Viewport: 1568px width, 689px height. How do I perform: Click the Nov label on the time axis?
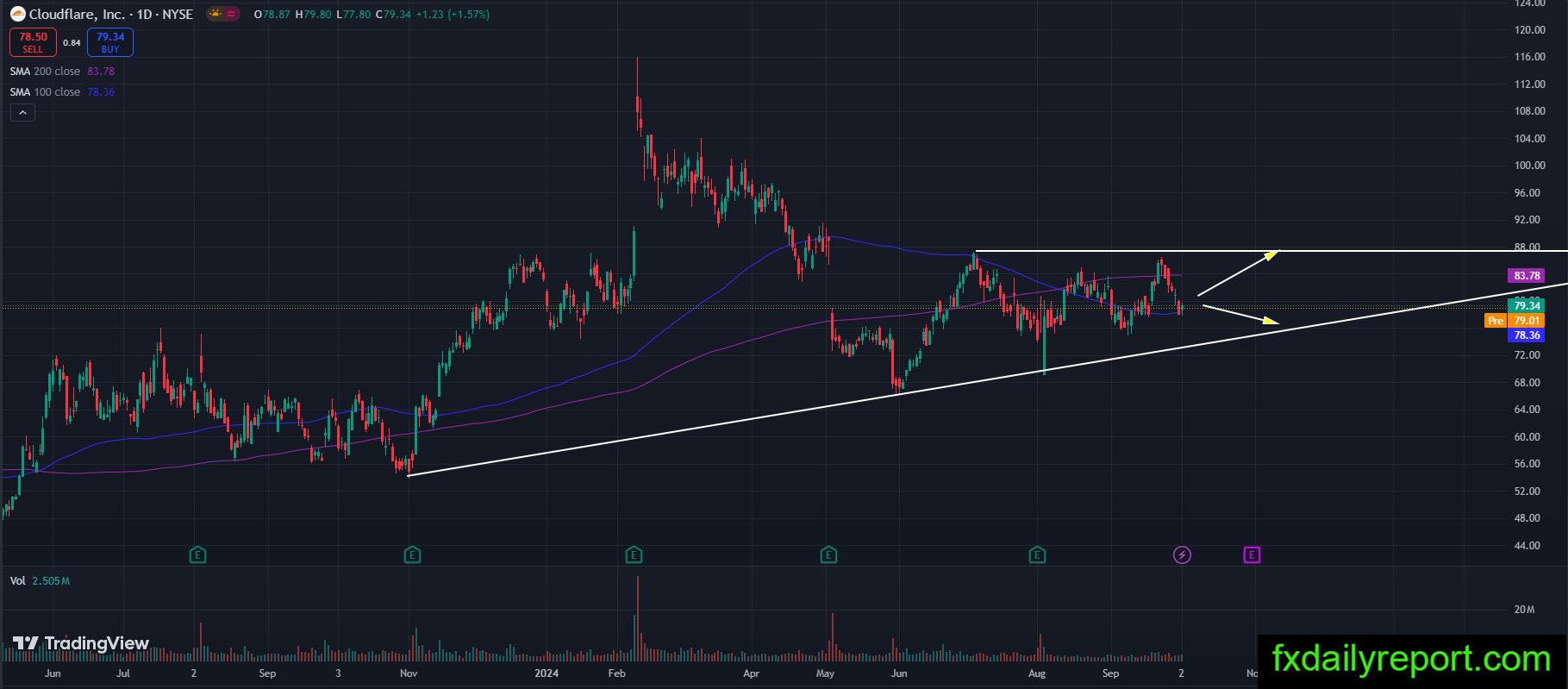pyautogui.click(x=409, y=673)
